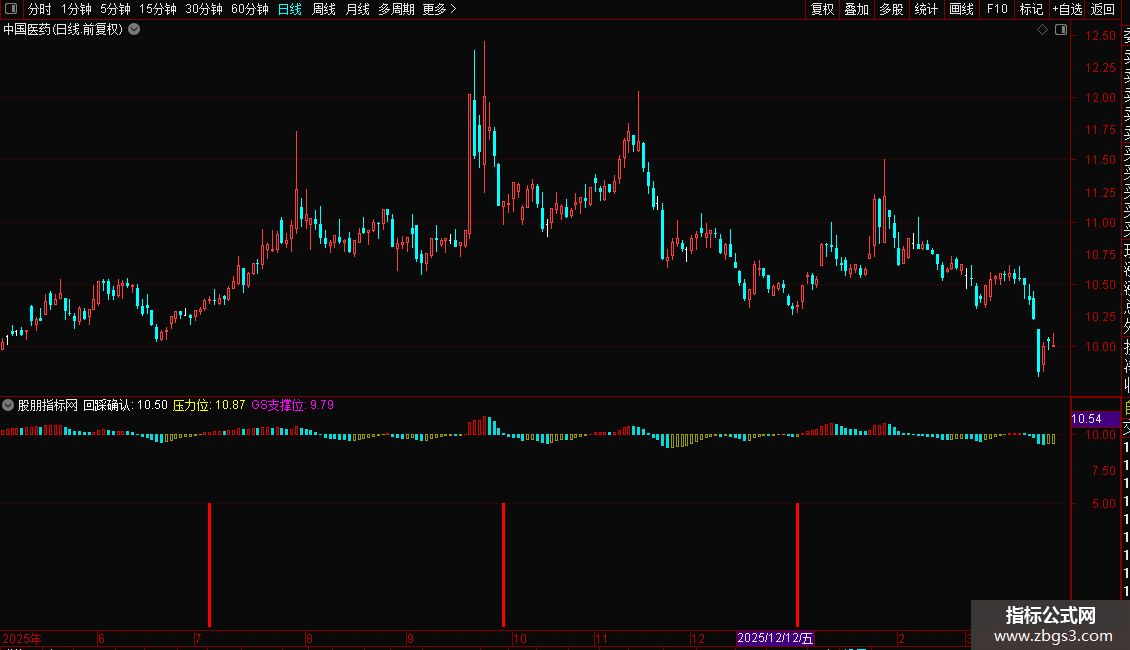Image resolution: width=1130 pixels, height=650 pixels.
Task: Toggle the right sidebar panel icon
Action: 1061,30
